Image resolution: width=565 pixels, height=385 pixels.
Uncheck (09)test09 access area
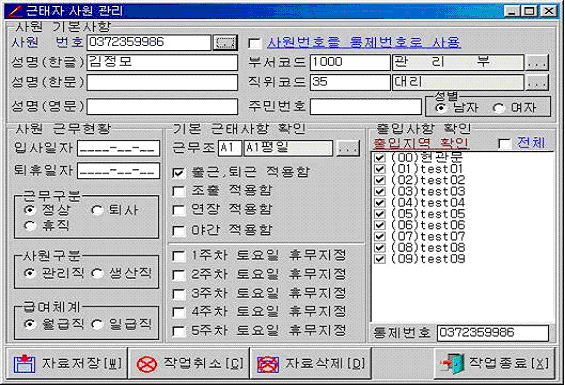380,259
